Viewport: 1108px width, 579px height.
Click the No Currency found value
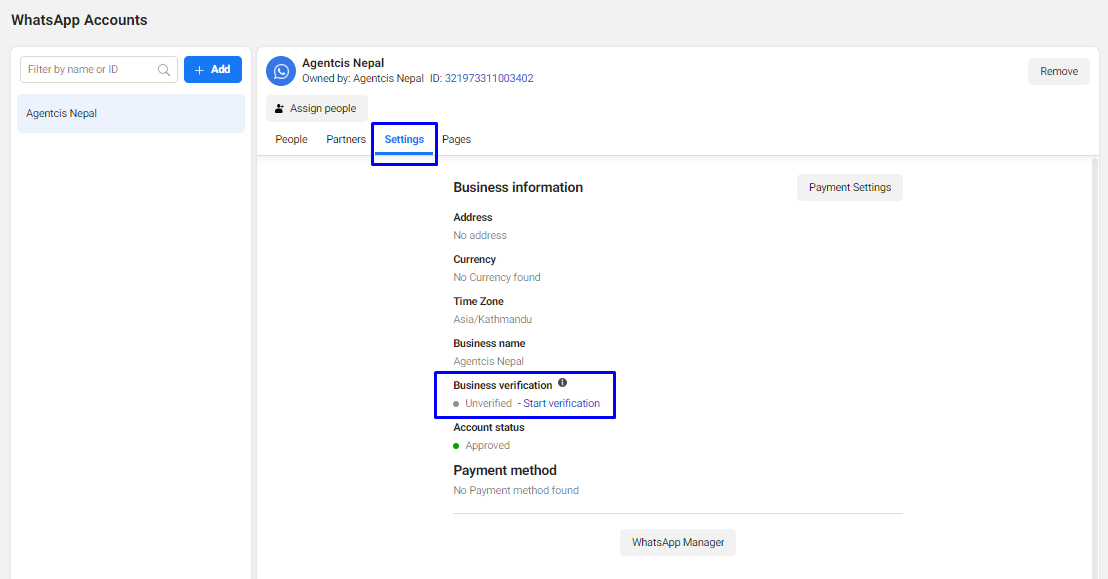point(497,277)
